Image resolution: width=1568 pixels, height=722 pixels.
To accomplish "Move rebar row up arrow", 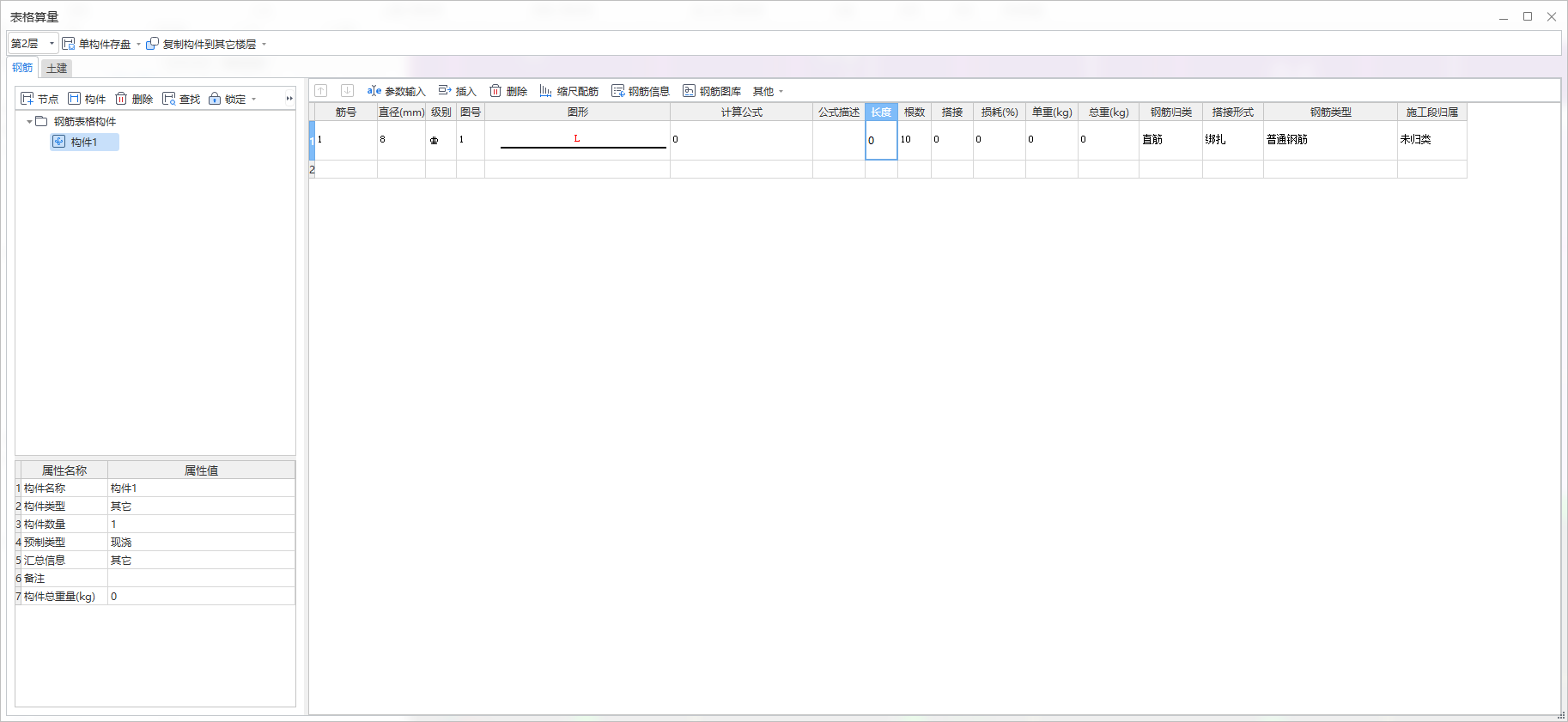I will (321, 91).
